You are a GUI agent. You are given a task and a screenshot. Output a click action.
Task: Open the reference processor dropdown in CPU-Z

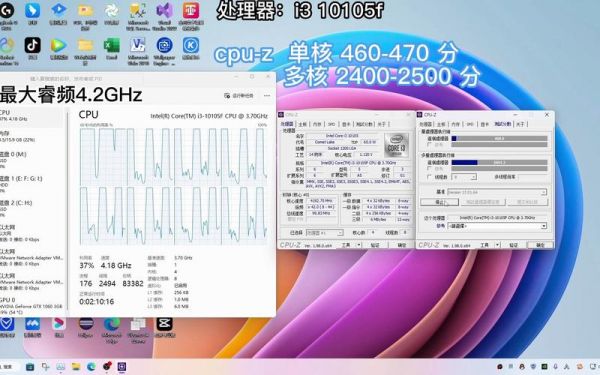pyautogui.click(x=497, y=226)
